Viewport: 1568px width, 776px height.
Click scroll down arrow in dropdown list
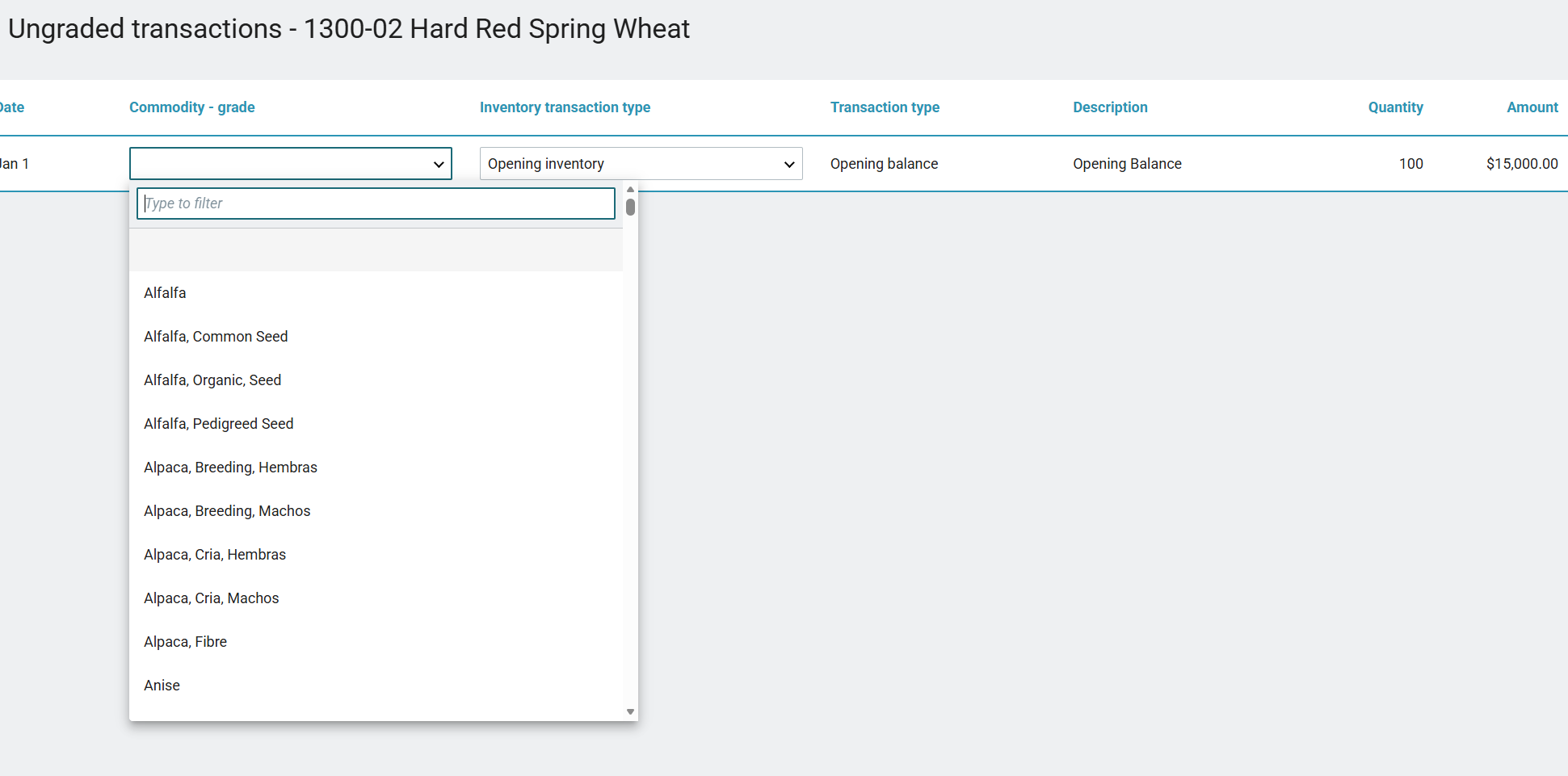point(630,712)
